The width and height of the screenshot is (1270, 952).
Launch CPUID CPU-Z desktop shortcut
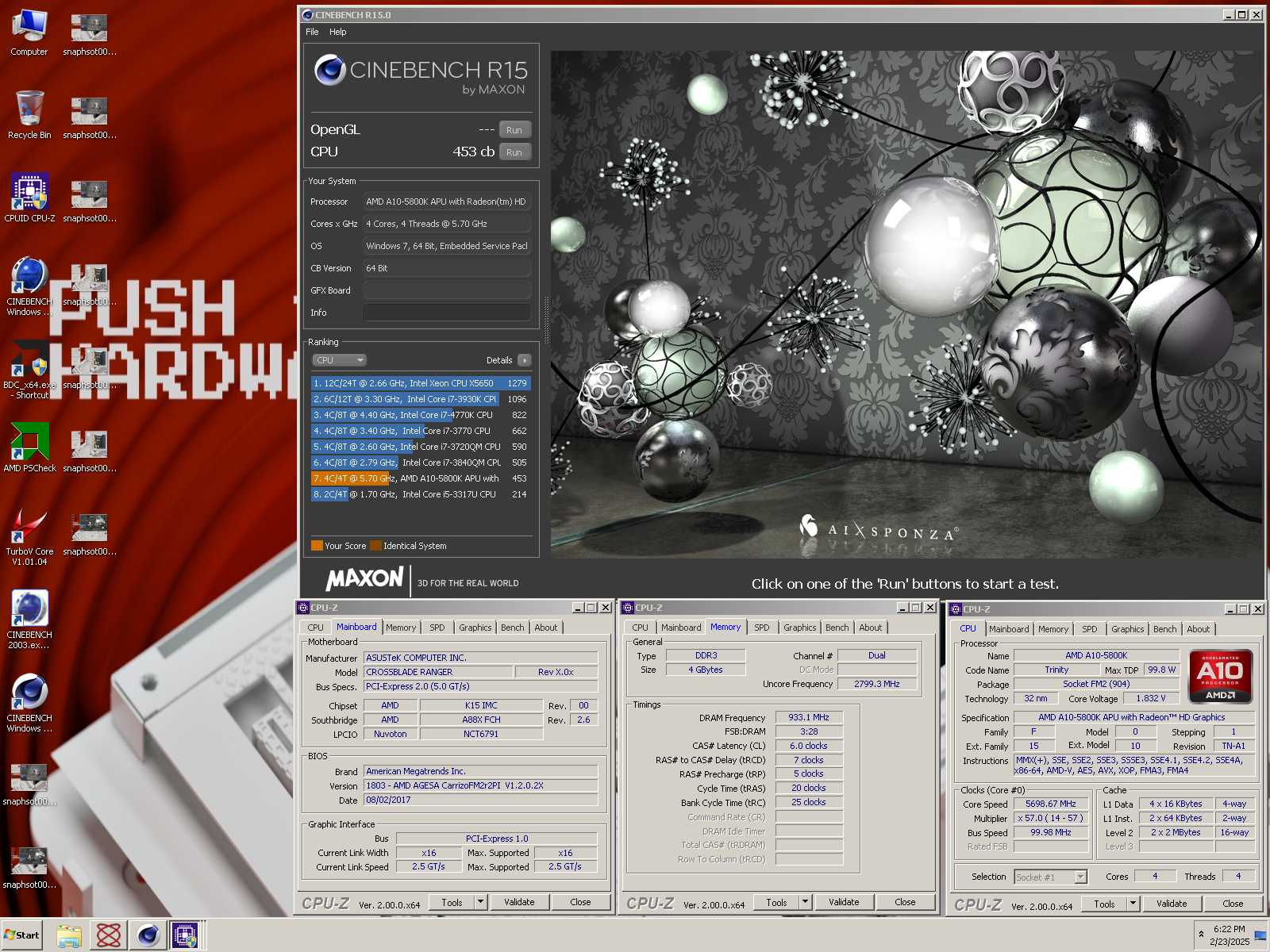click(x=29, y=198)
